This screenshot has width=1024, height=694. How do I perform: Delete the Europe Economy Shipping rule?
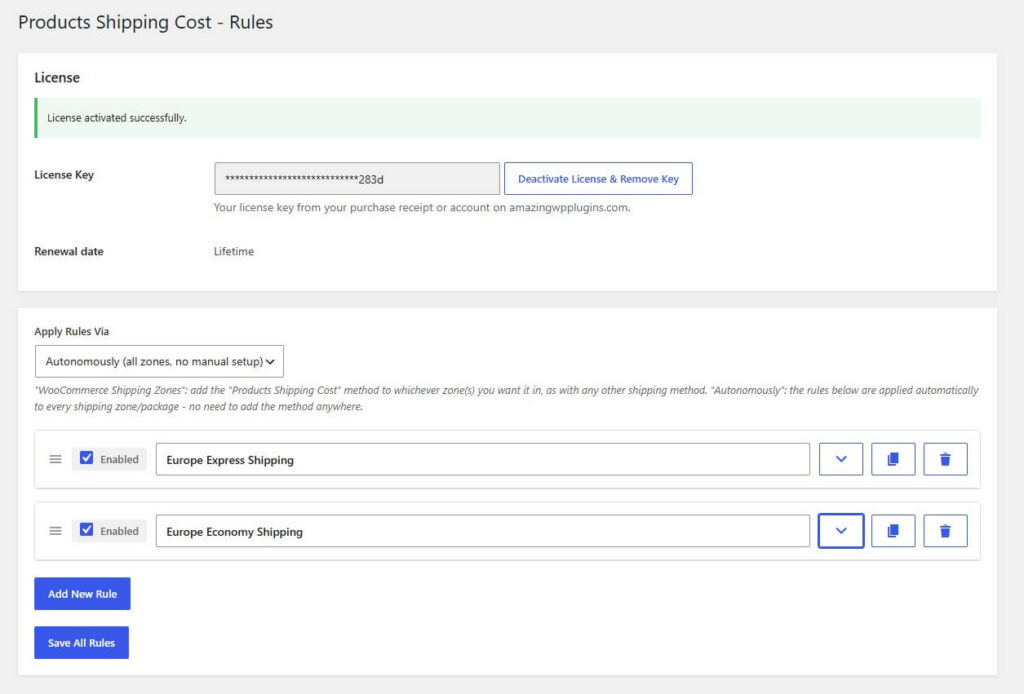945,531
